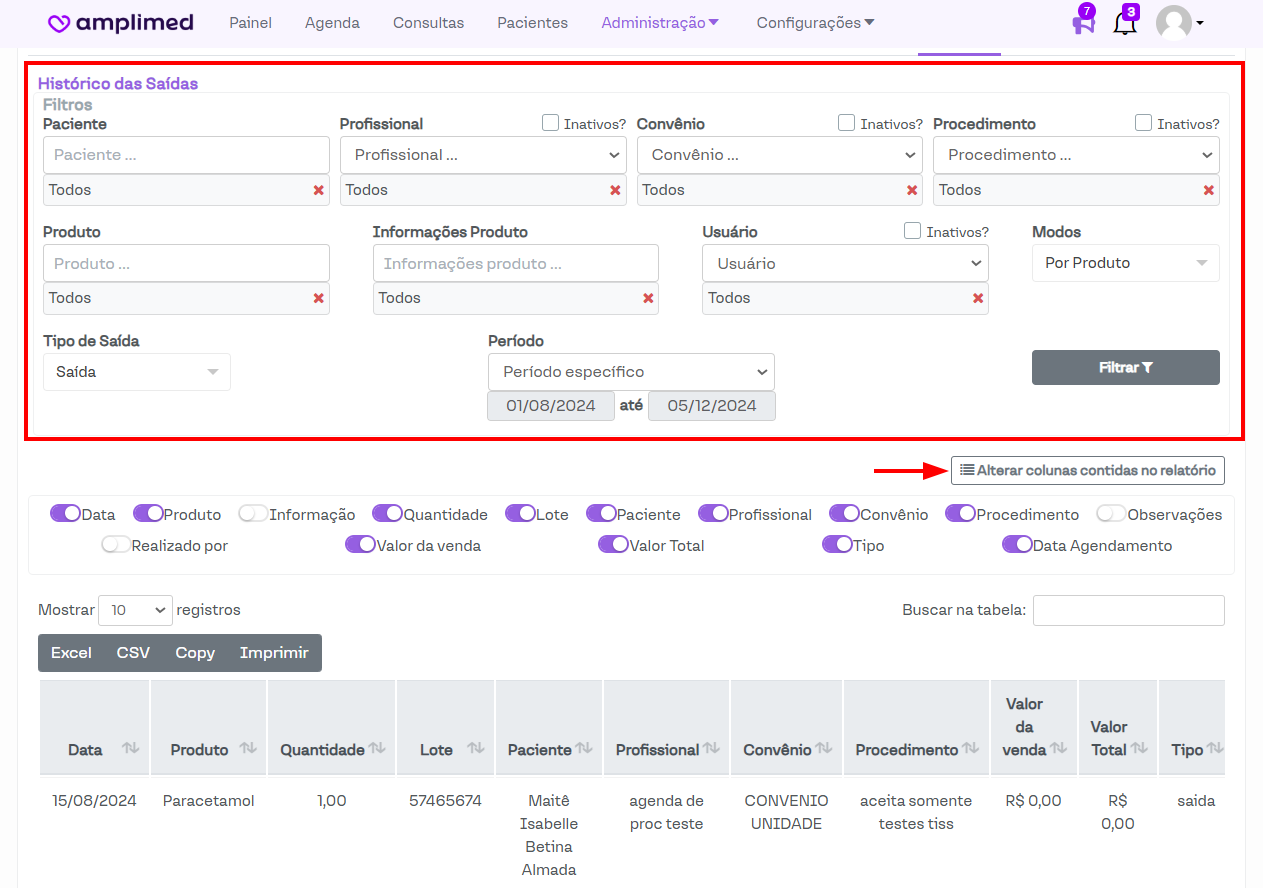Viewport: 1263px width, 888px height.
Task: Clear the Usuário 'Todos' tag red X
Action: (978, 298)
